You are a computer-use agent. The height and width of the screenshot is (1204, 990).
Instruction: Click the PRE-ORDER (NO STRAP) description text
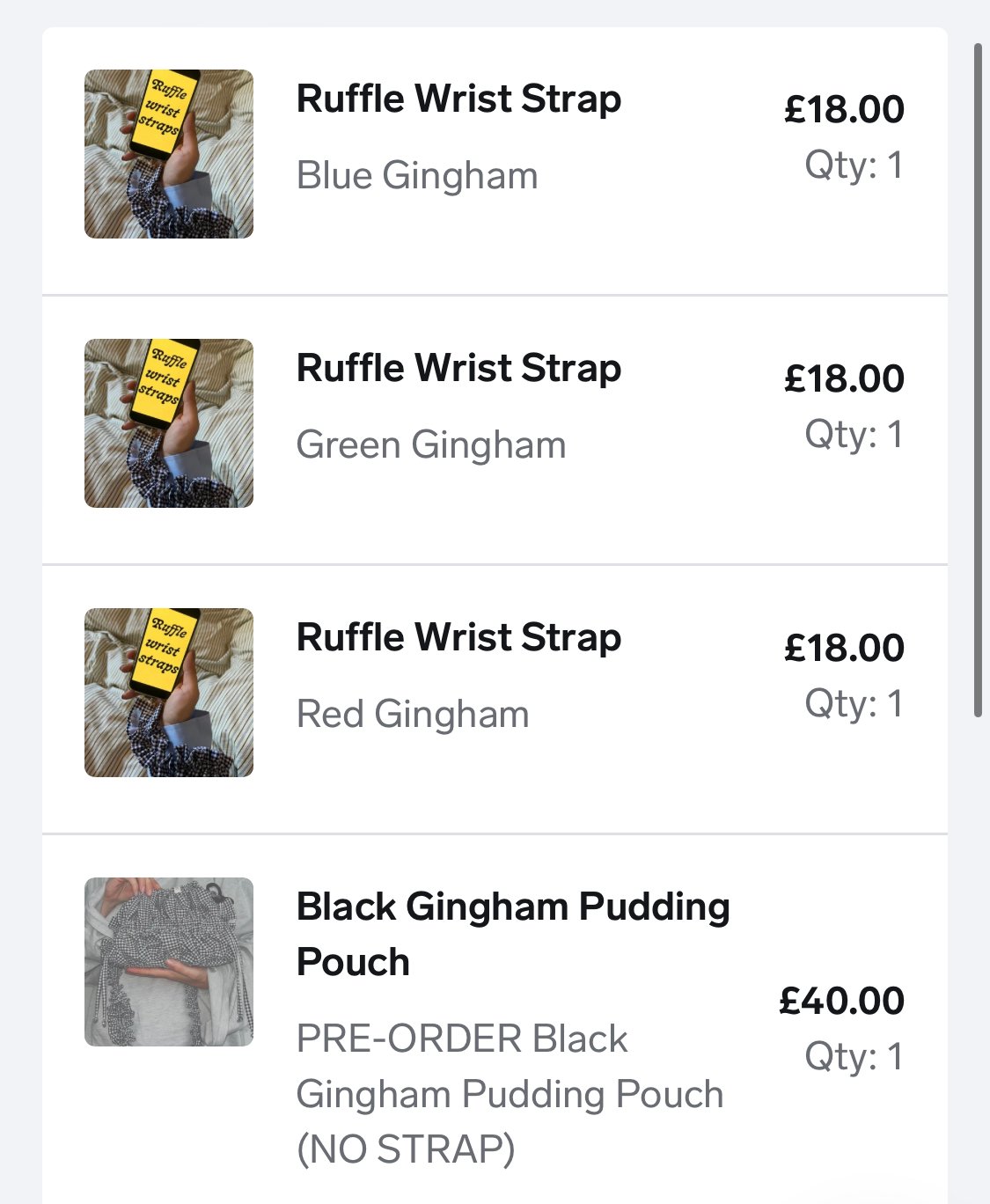(x=509, y=1094)
